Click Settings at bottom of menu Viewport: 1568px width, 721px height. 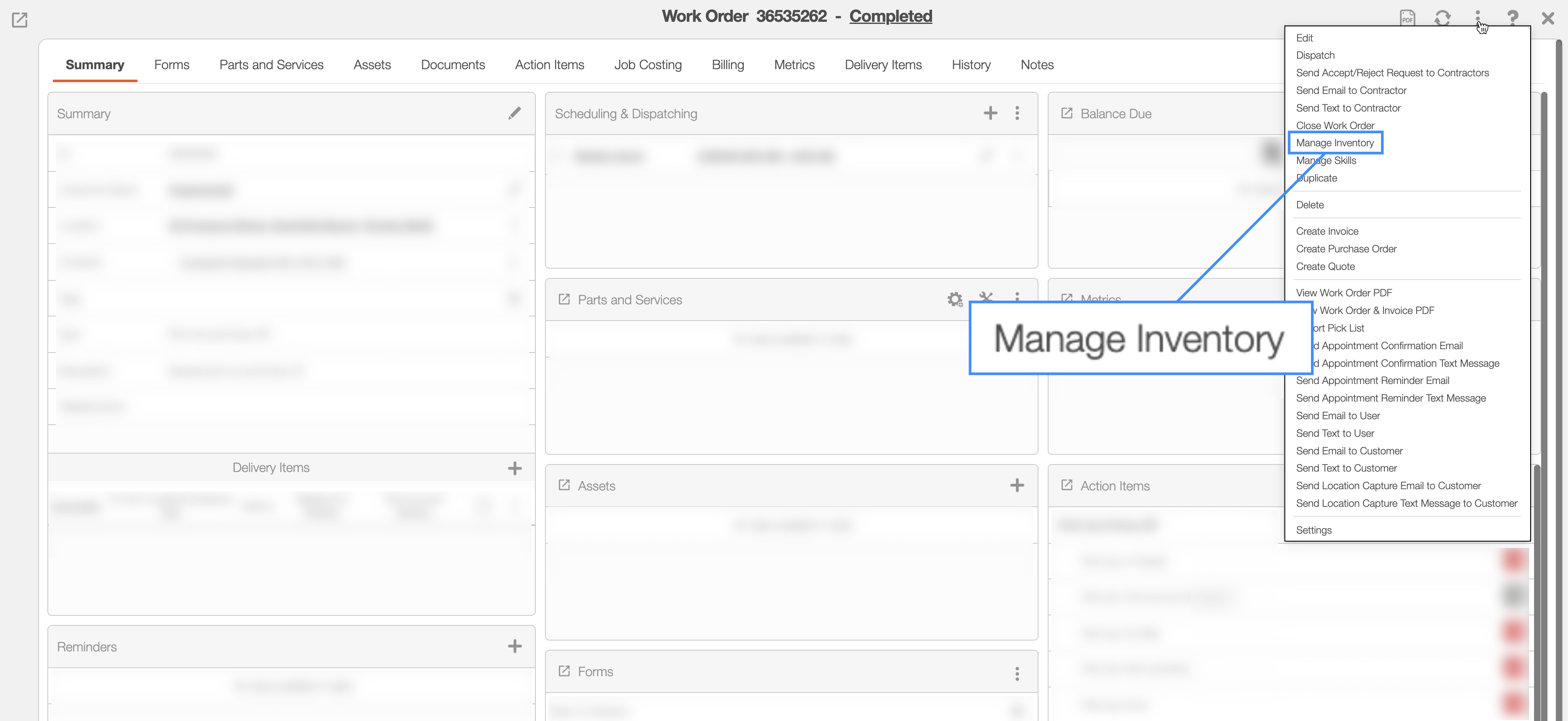(x=1314, y=530)
